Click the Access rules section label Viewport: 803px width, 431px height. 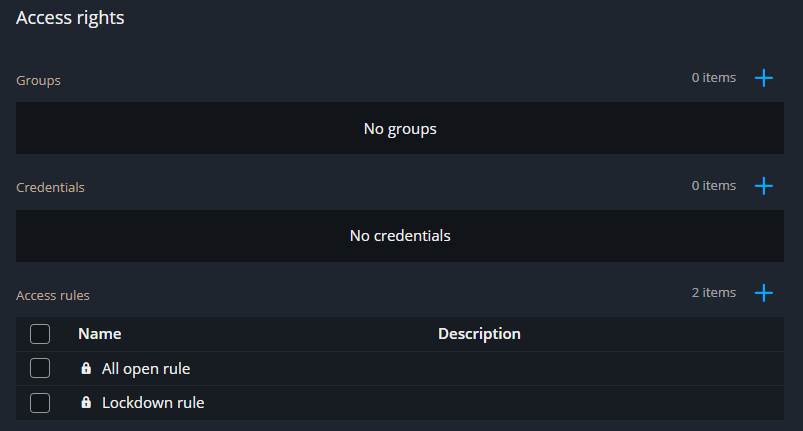[x=53, y=295]
